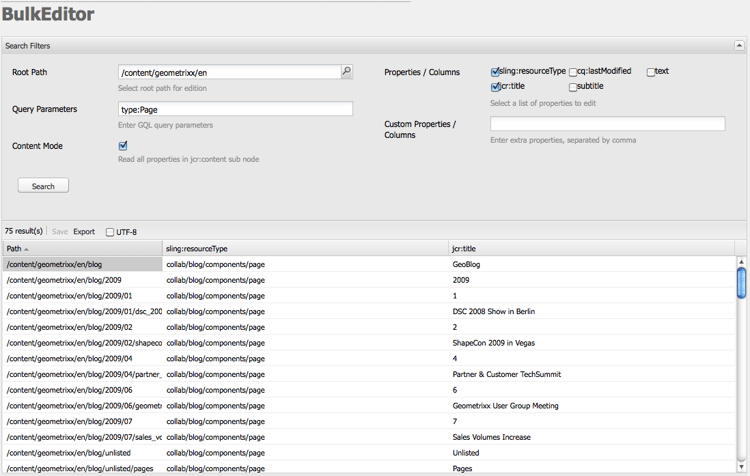Uncheck the sling:resourceType property checkbox

tap(495, 72)
